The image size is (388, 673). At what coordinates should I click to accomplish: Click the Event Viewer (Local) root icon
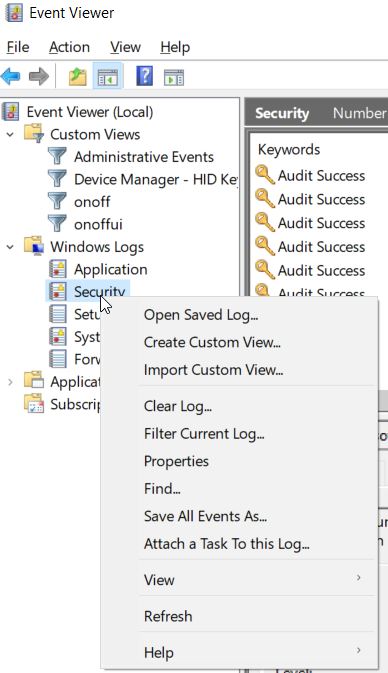(x=10, y=112)
